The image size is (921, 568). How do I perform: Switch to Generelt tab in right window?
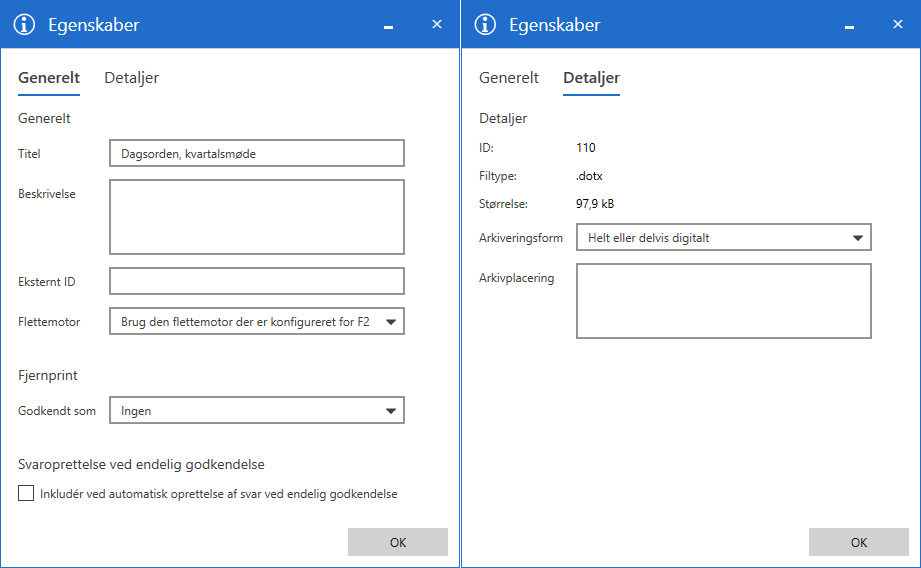pos(509,78)
